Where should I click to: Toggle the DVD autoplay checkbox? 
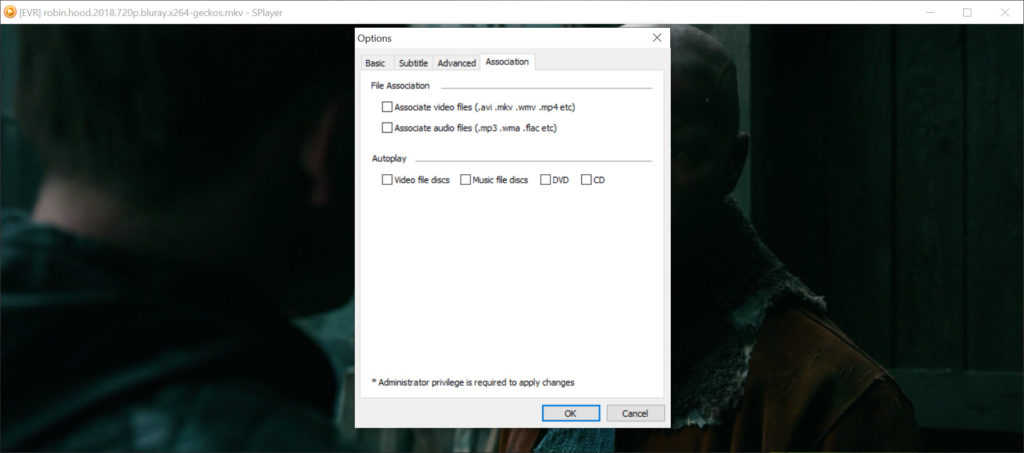tap(545, 180)
